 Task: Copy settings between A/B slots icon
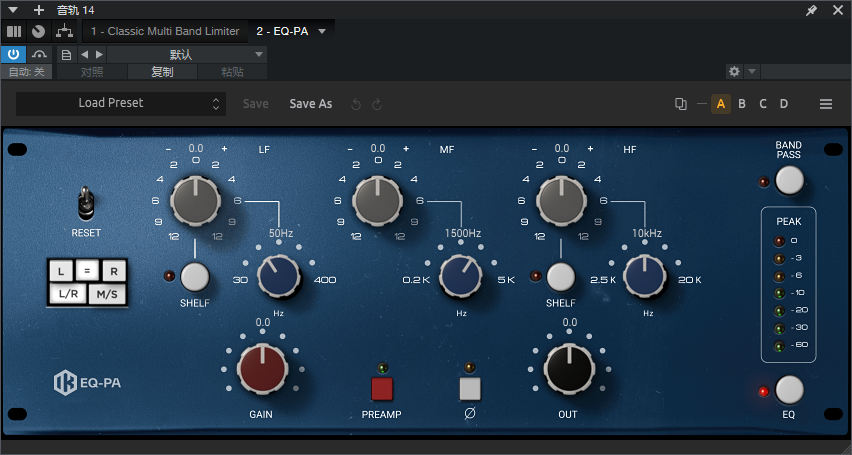tap(680, 104)
